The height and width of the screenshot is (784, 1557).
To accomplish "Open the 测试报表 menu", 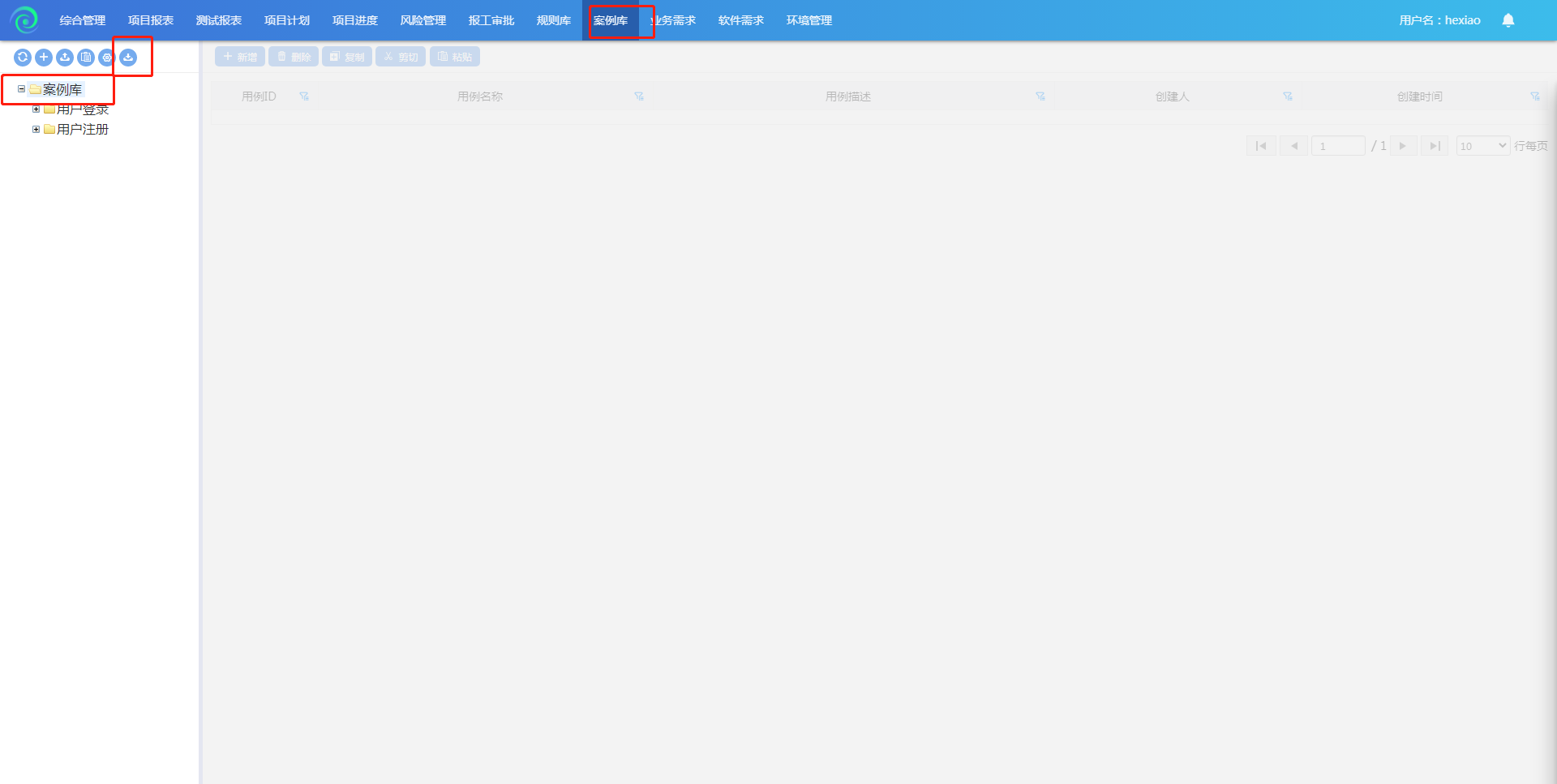I will click(219, 20).
